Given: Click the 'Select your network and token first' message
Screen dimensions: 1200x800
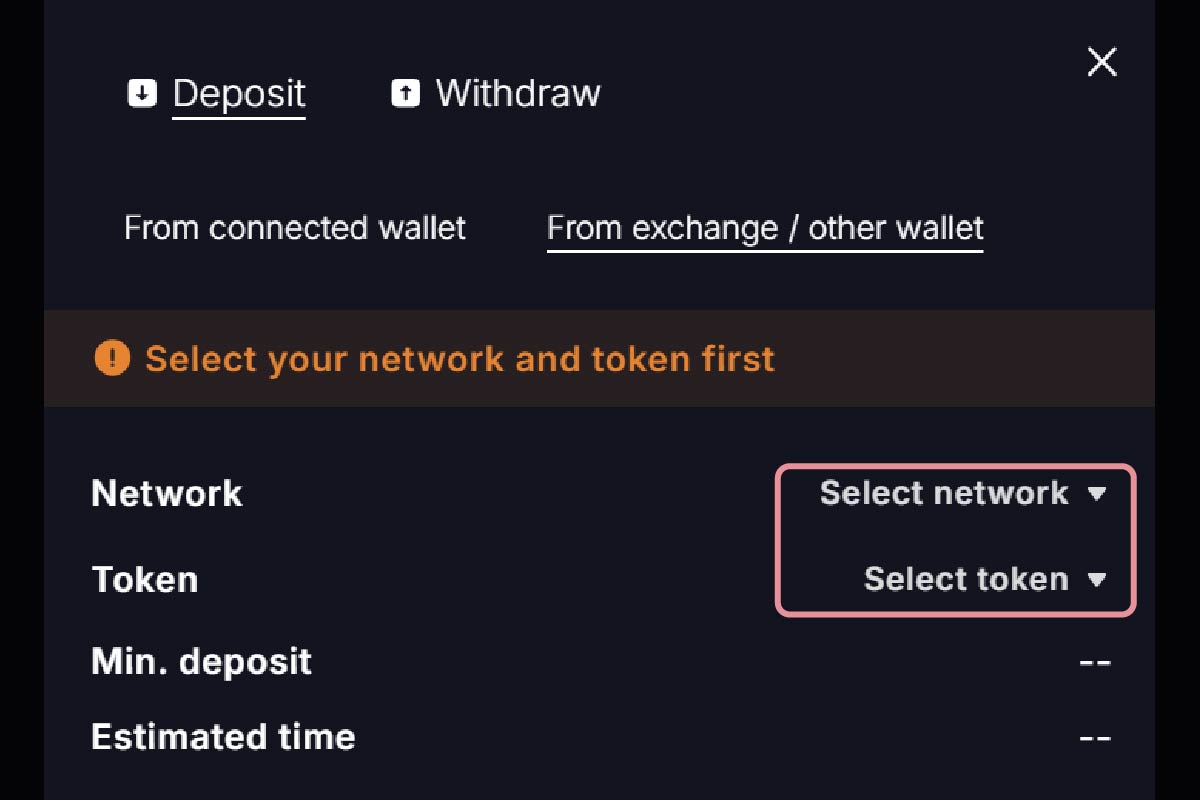Looking at the screenshot, I should [x=460, y=358].
